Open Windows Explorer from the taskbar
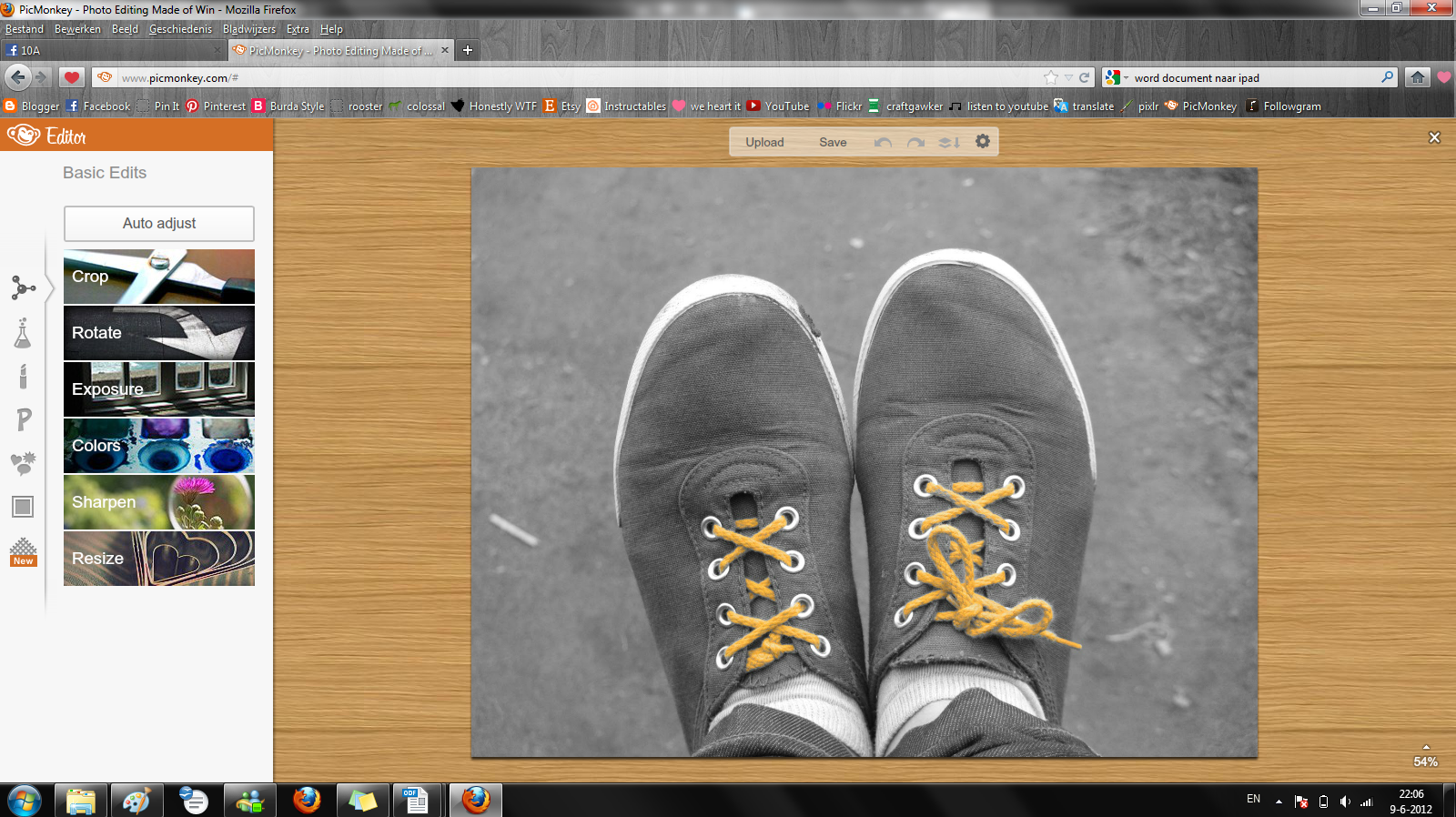The width and height of the screenshot is (1456, 817). pyautogui.click(x=81, y=801)
